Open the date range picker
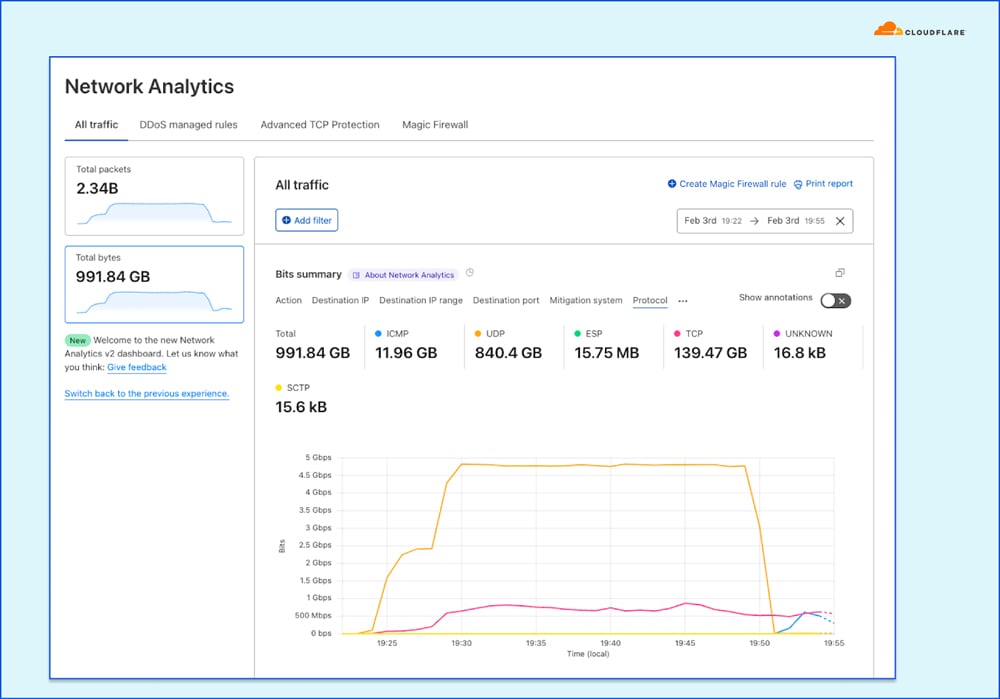This screenshot has width=1000, height=699. click(x=754, y=221)
